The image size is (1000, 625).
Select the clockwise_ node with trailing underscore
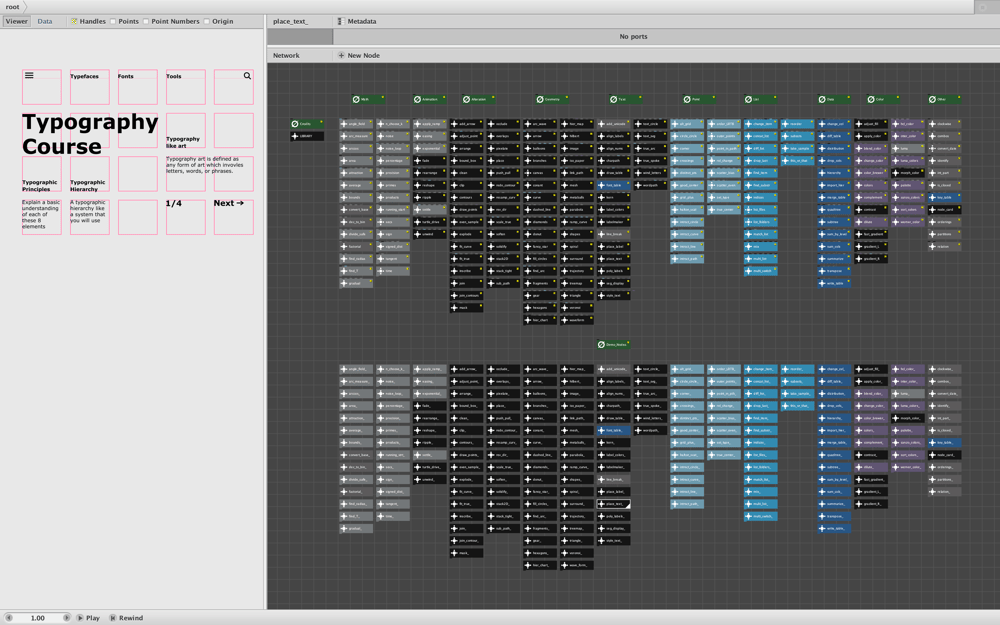click(945, 369)
